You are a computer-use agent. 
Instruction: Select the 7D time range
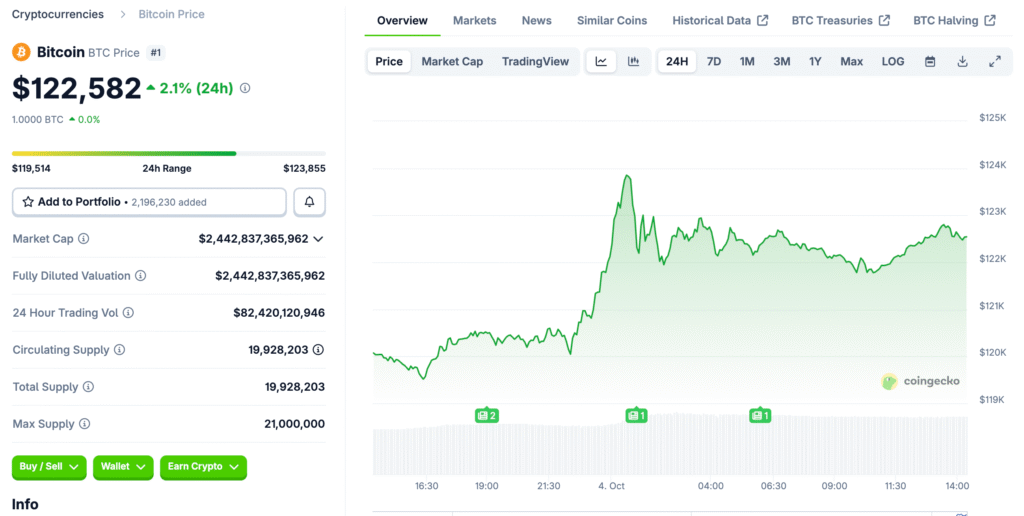coord(714,61)
